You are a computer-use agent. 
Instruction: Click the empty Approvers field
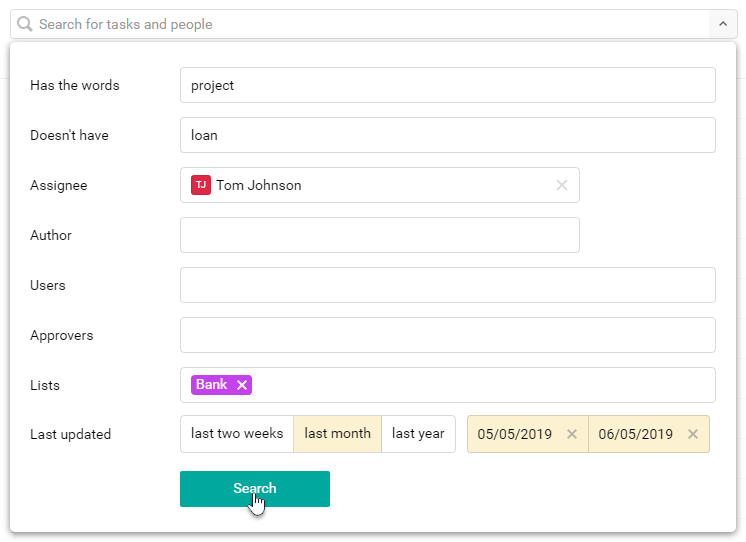point(448,335)
